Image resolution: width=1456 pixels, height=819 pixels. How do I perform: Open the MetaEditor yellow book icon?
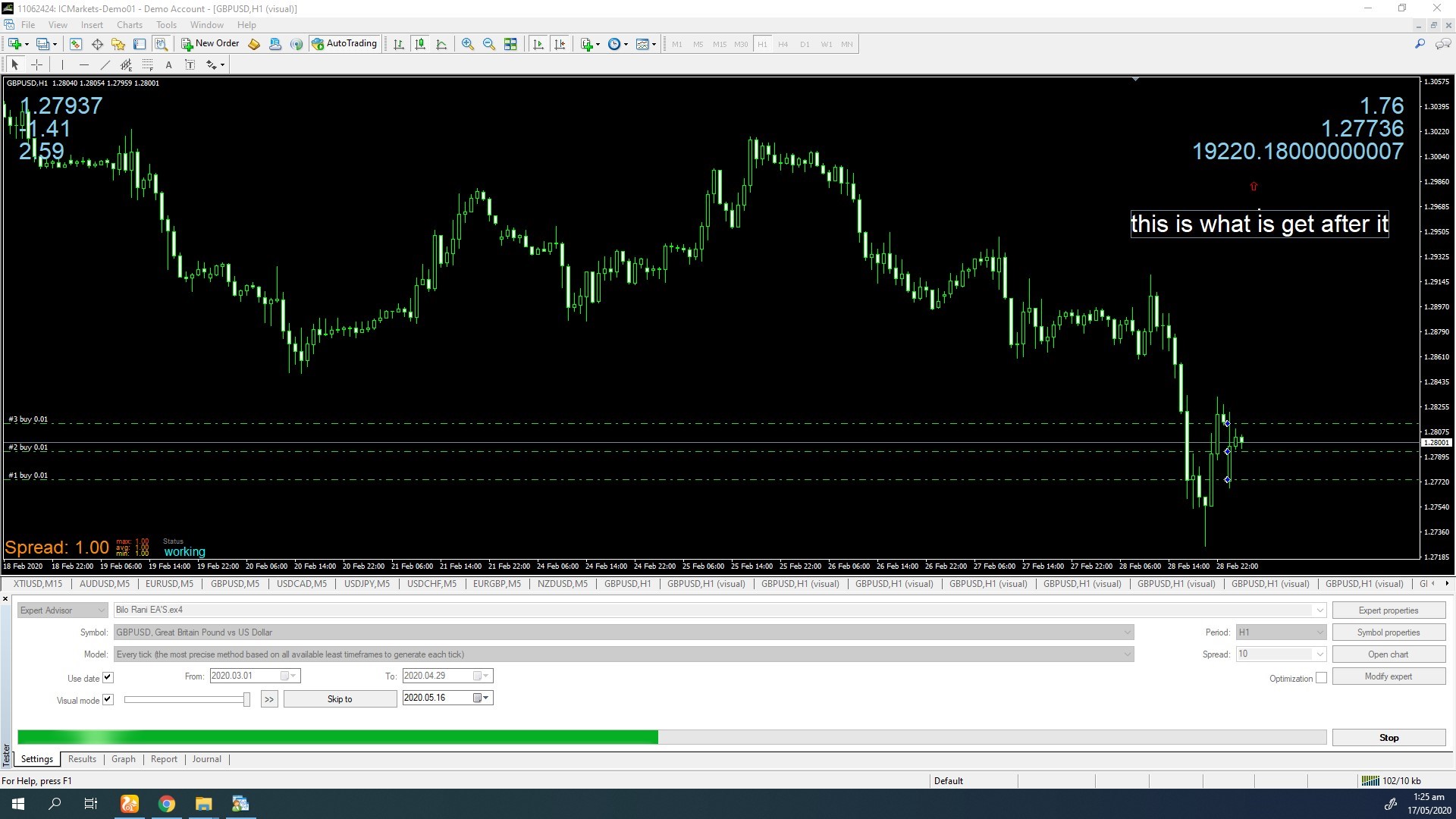254,44
